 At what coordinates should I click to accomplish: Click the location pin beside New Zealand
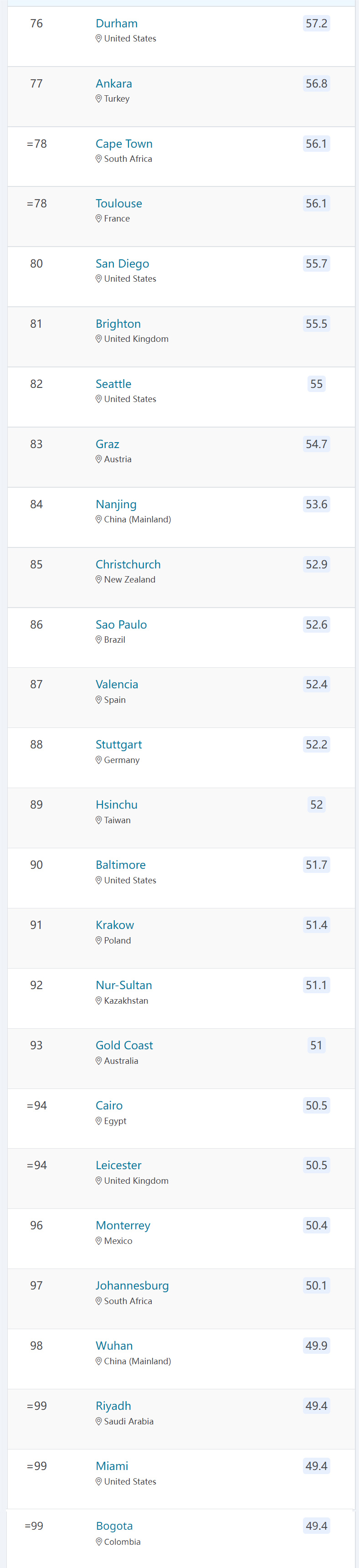(x=98, y=579)
